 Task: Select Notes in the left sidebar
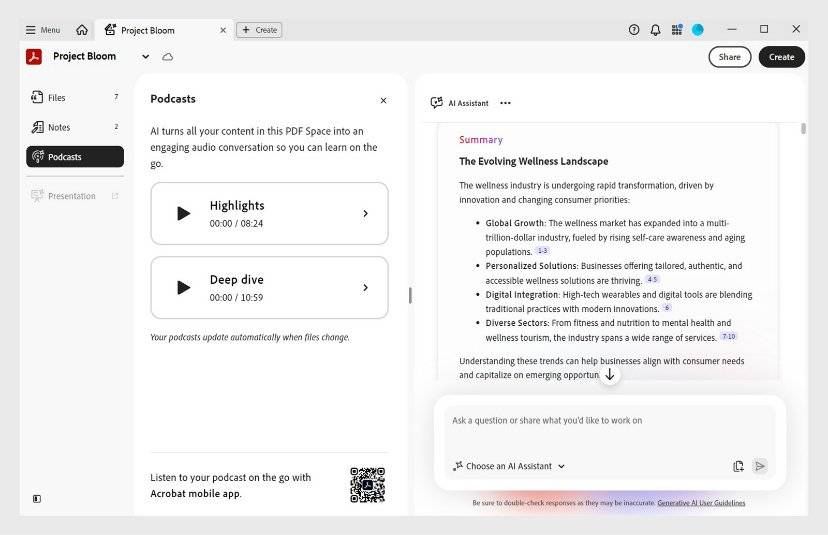pyautogui.click(x=59, y=127)
